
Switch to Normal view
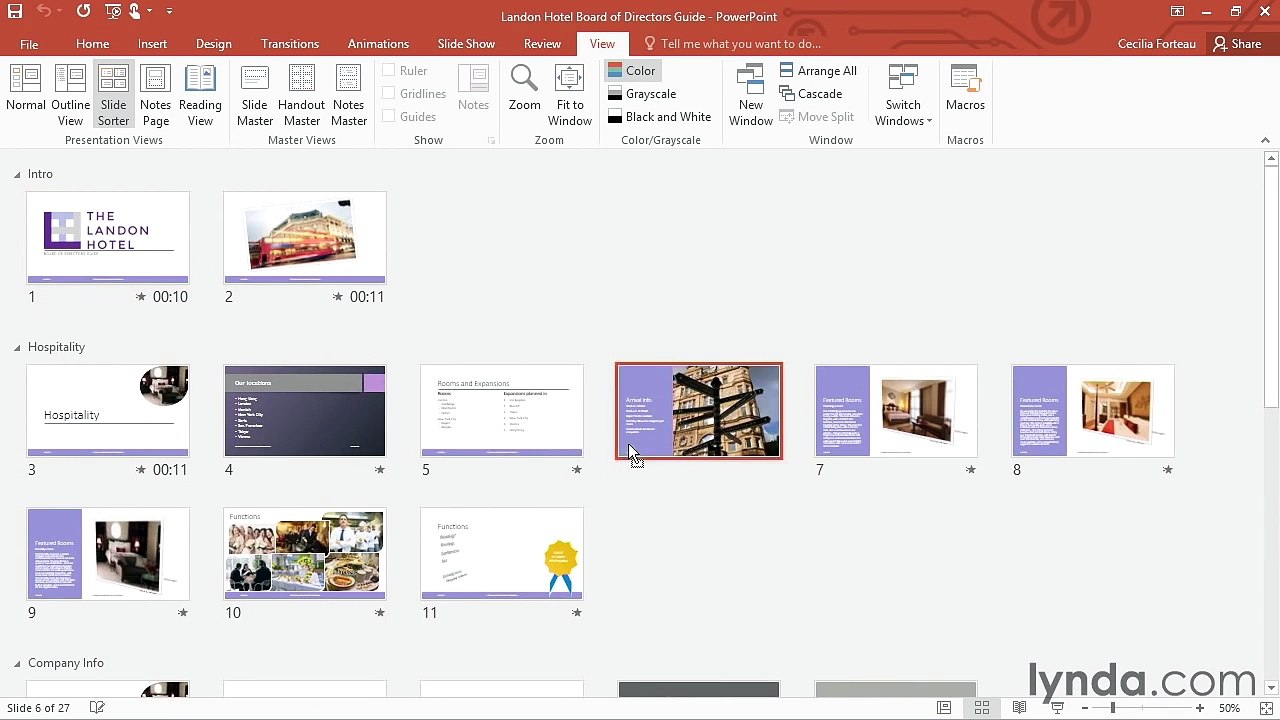[26, 96]
